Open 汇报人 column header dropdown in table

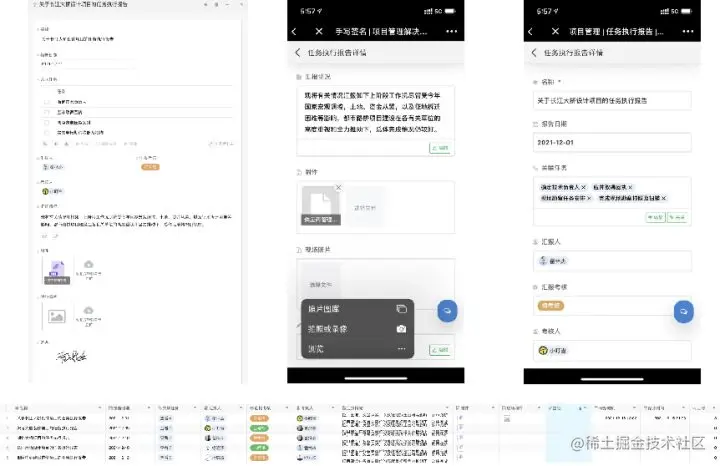(241, 408)
